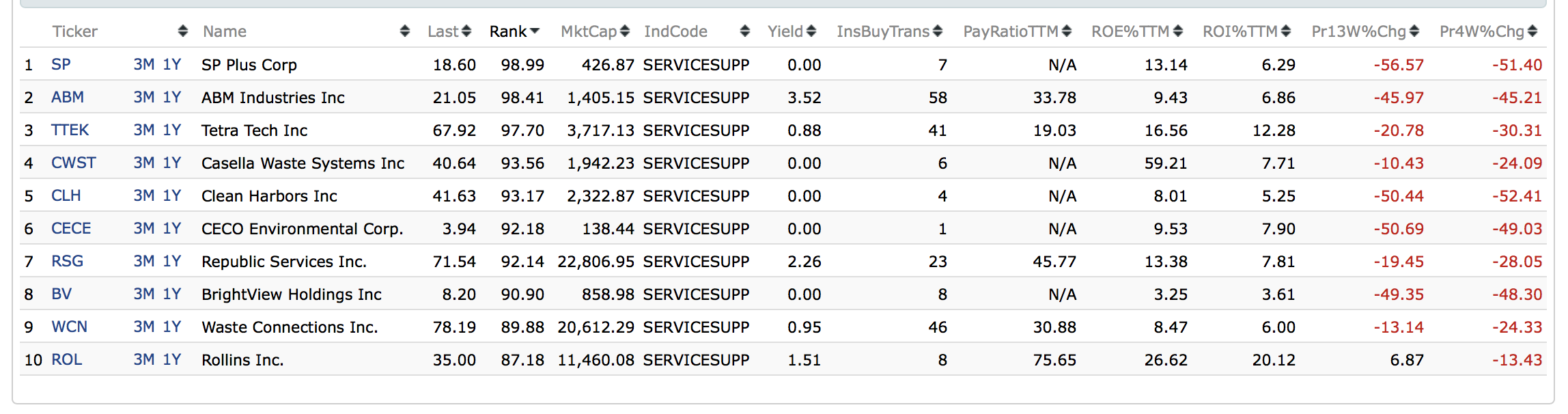Viewport: 1568px width, 414px height.
Task: Sort table by Ticker column arrows
Action: coord(182,31)
